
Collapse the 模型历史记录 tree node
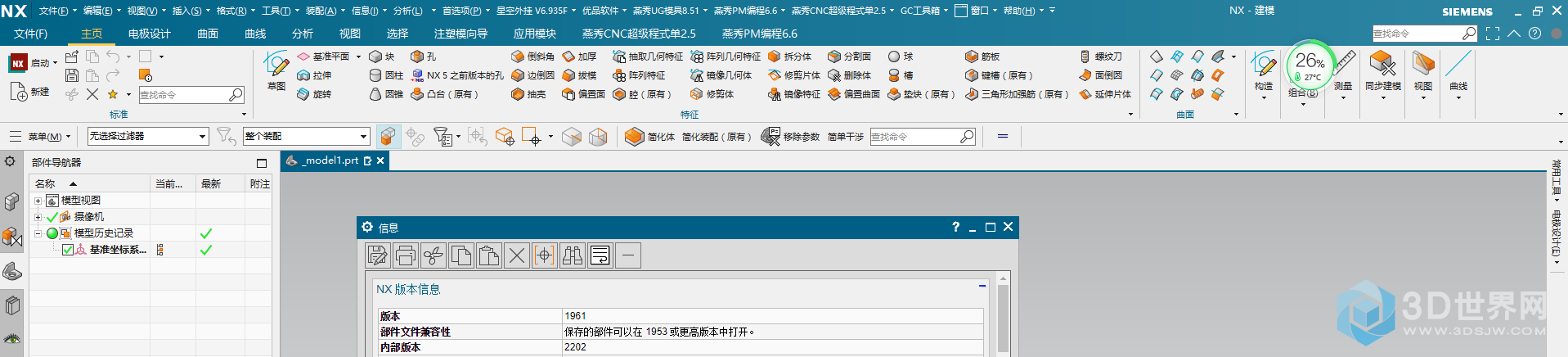click(38, 233)
